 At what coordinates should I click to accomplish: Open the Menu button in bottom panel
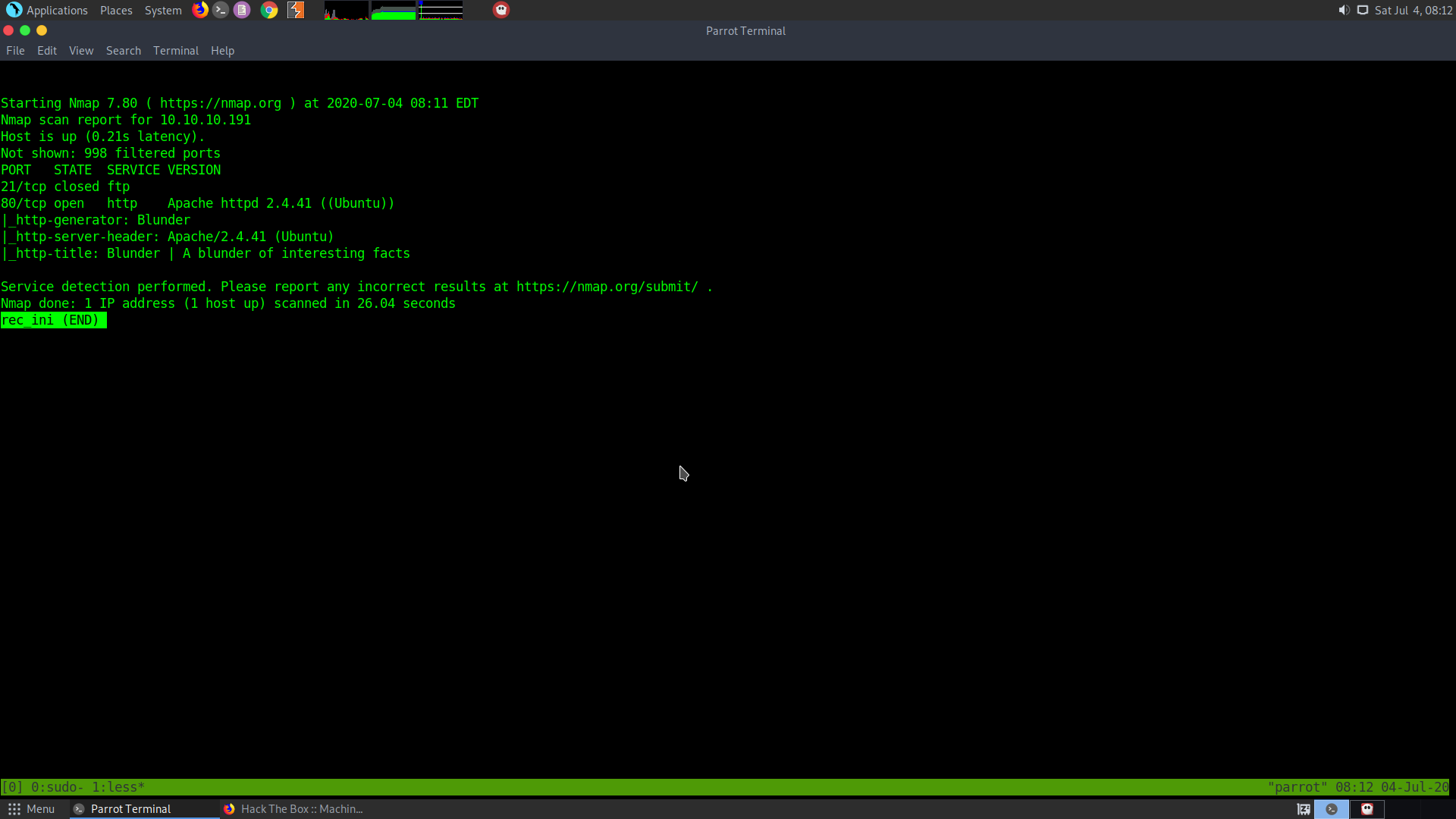[31, 809]
